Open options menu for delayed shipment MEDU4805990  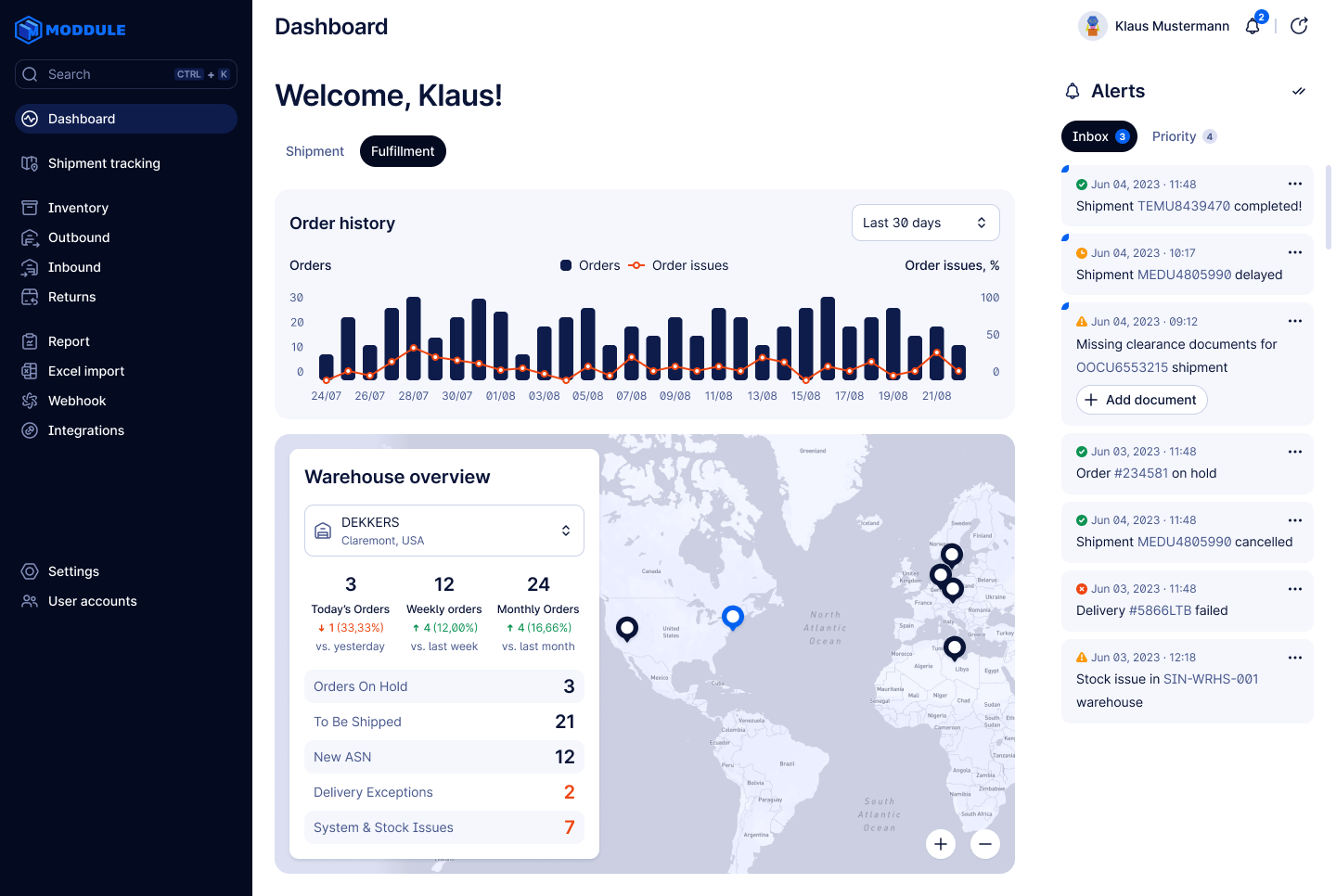(1294, 252)
